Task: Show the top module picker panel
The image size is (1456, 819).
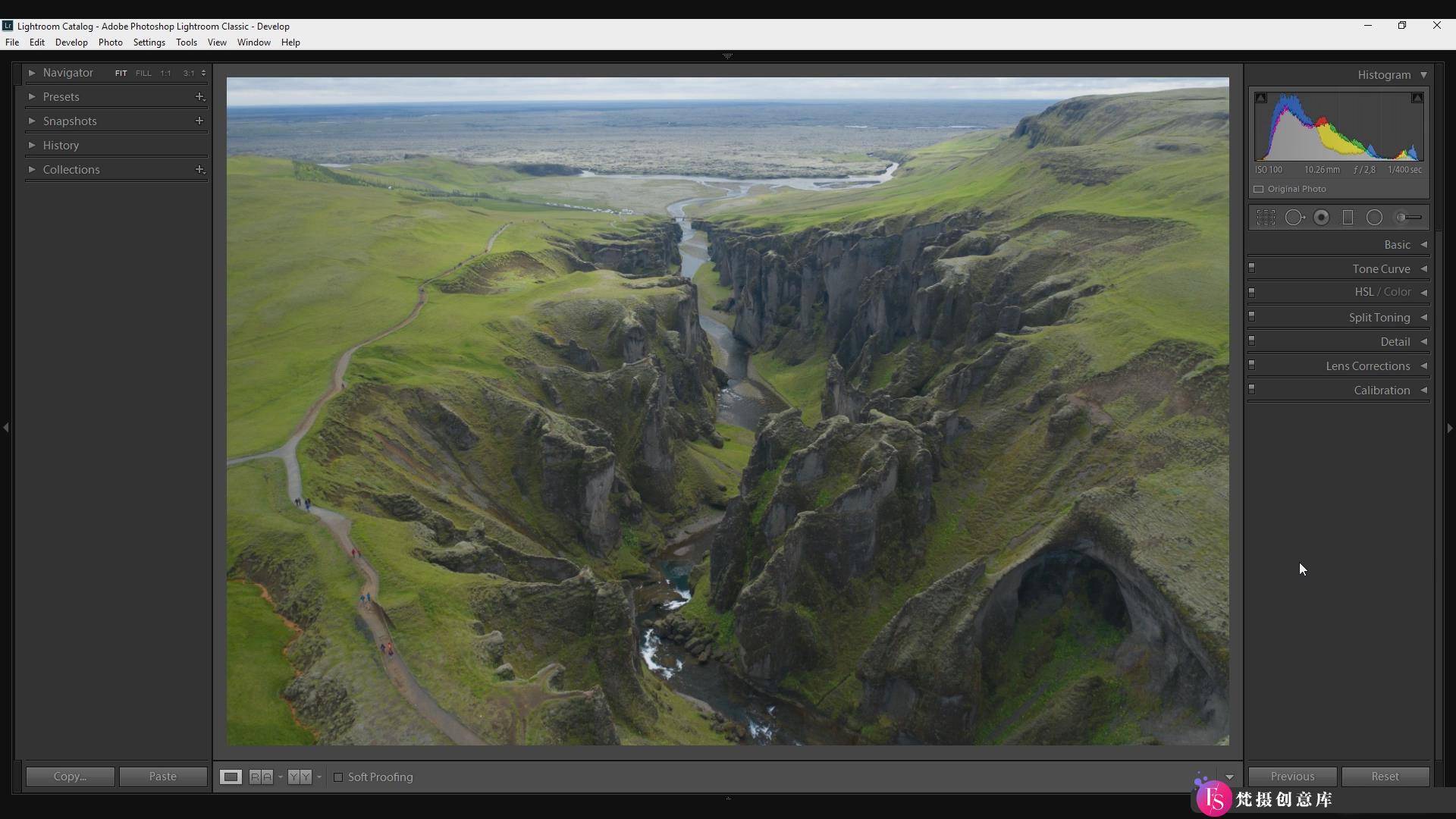Action: [x=727, y=56]
